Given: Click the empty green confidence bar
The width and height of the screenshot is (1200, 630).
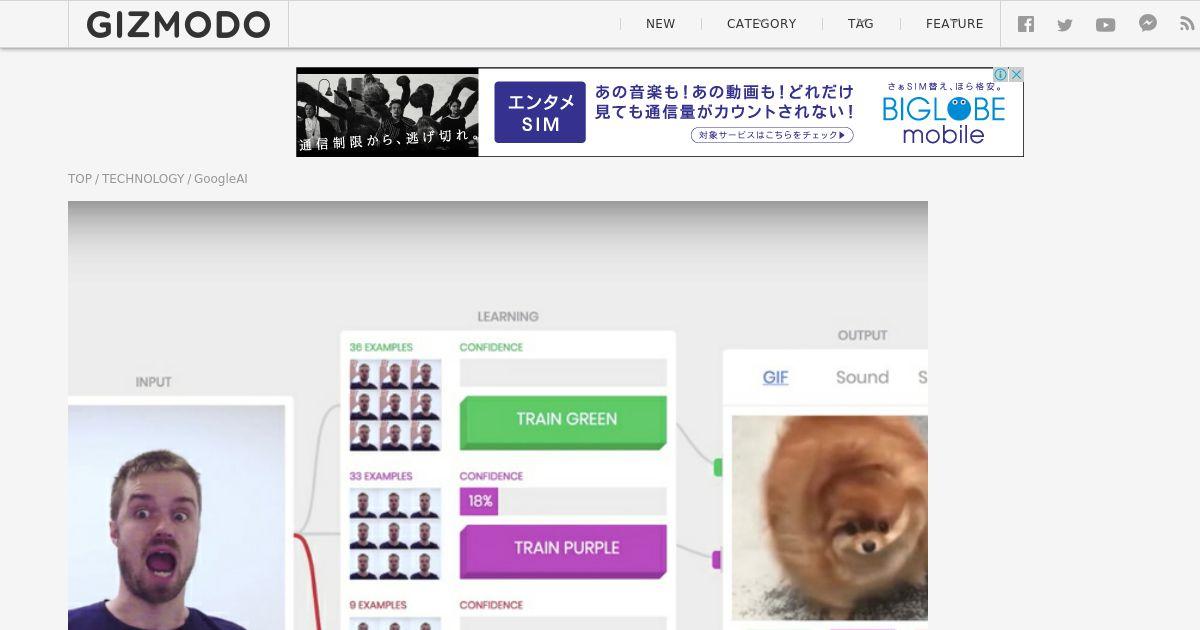Looking at the screenshot, I should 563,373.
